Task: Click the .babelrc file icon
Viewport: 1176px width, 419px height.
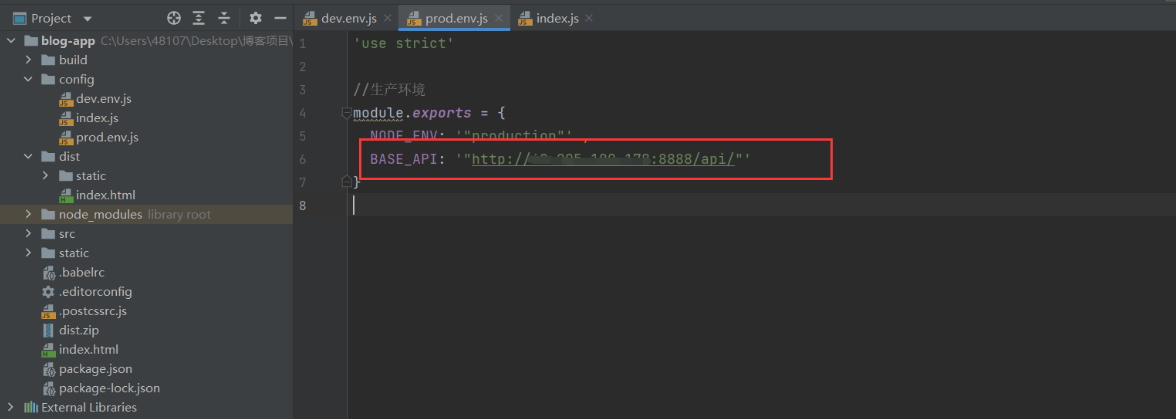Action: click(48, 272)
